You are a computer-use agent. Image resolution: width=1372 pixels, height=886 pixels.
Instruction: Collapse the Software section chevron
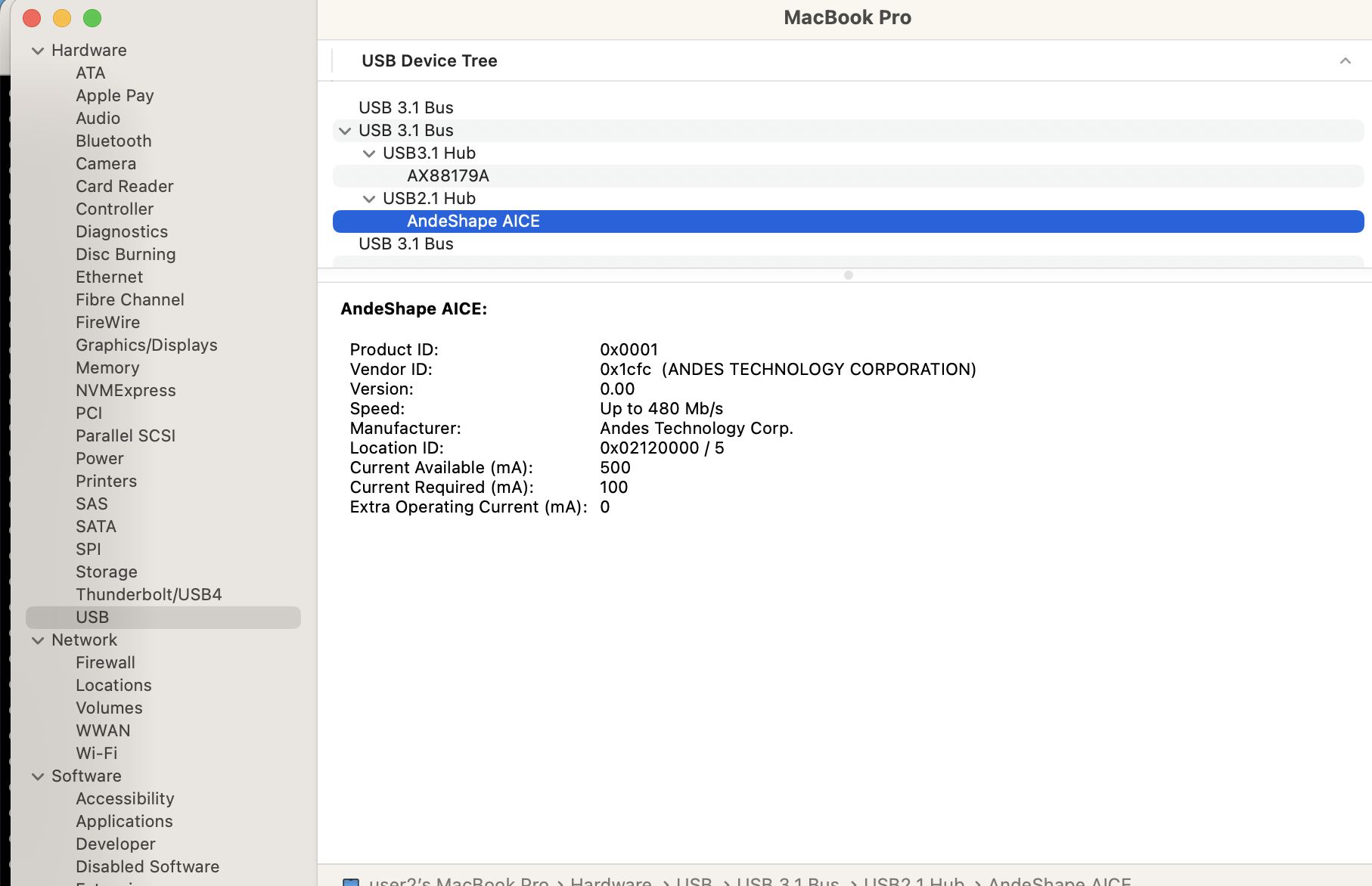click(38, 776)
